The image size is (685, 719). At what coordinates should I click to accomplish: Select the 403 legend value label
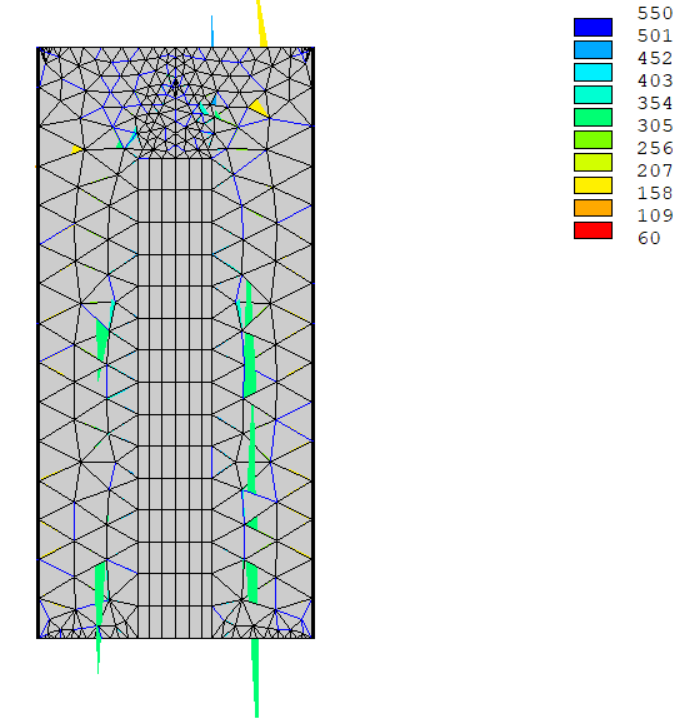tap(655, 81)
